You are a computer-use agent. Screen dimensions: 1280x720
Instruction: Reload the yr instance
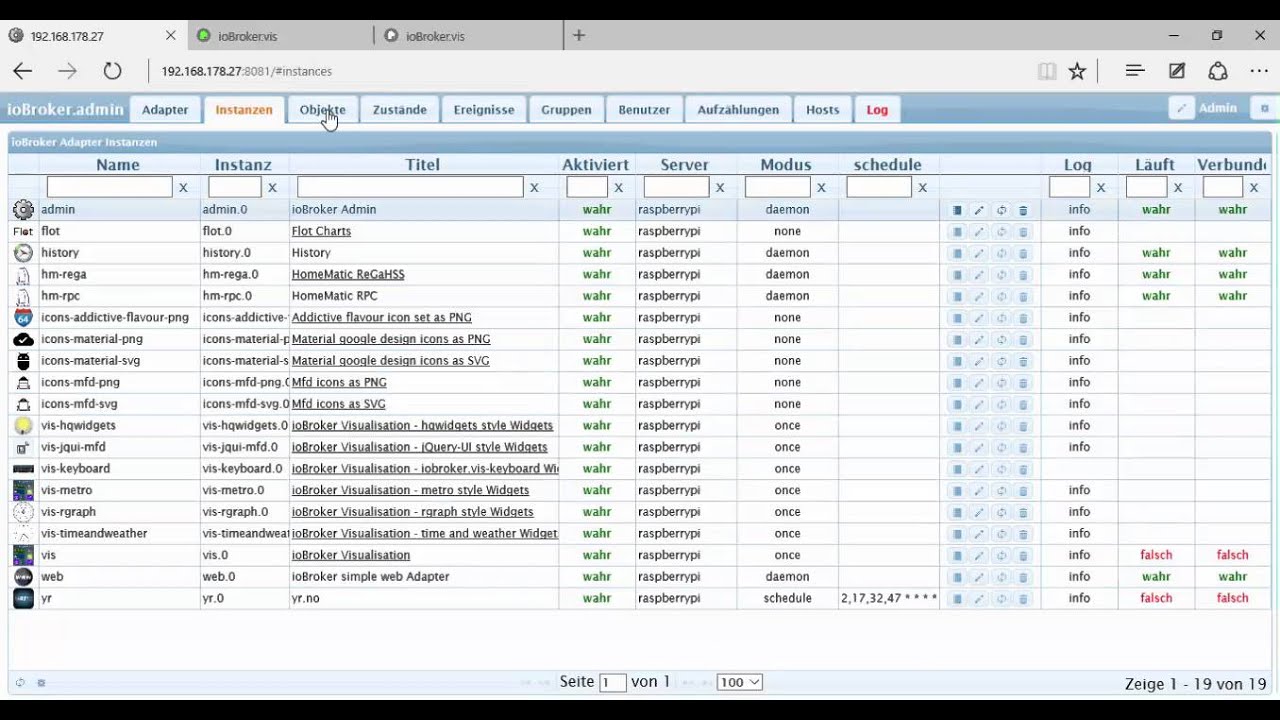[x=1001, y=599]
